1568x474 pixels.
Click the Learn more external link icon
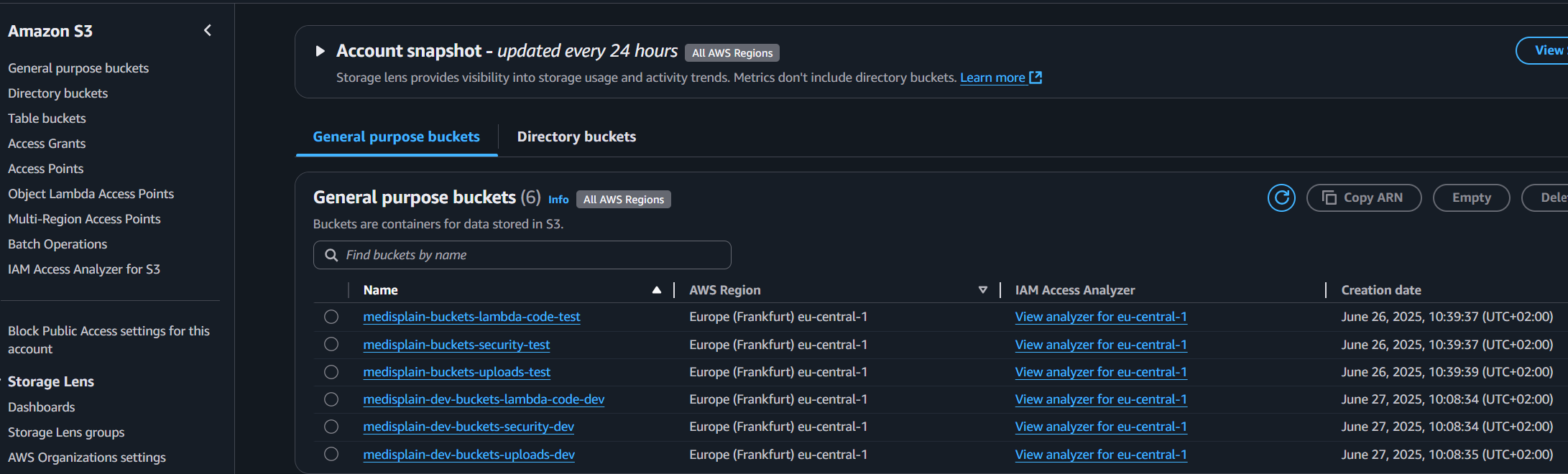pyautogui.click(x=1036, y=78)
